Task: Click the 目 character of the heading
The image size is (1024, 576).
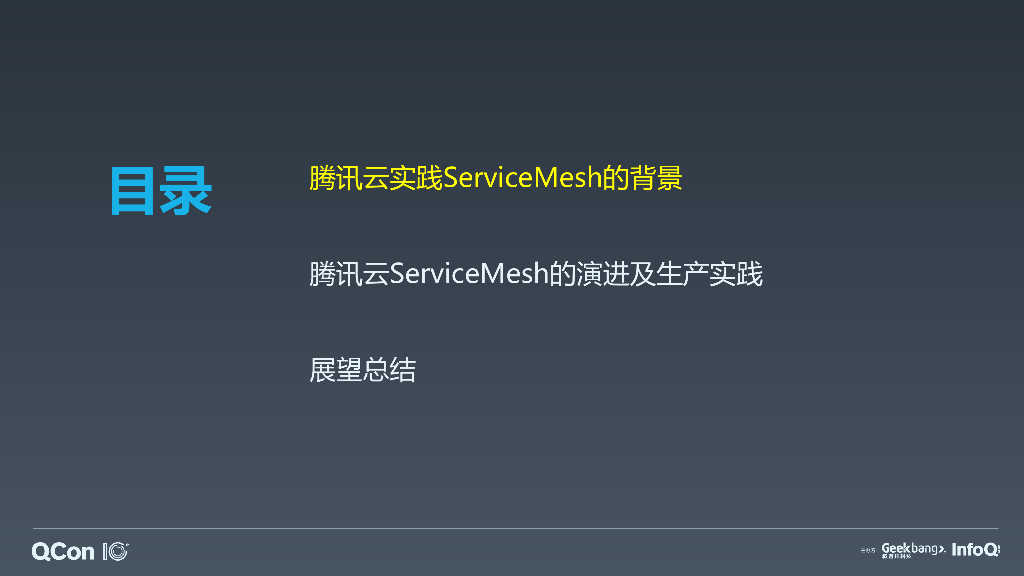Action: 133,191
